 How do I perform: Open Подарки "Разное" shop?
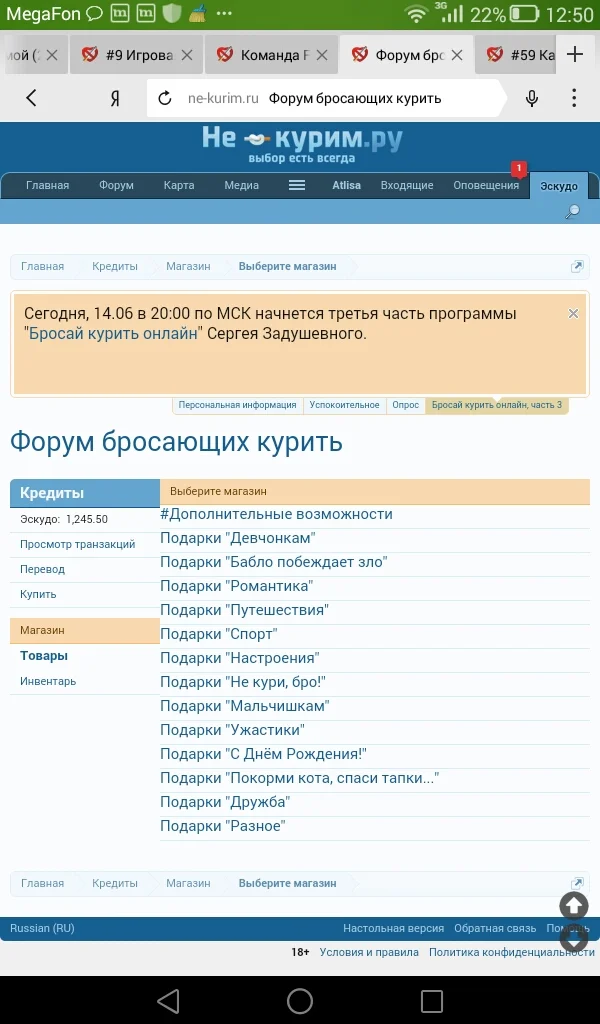click(223, 826)
